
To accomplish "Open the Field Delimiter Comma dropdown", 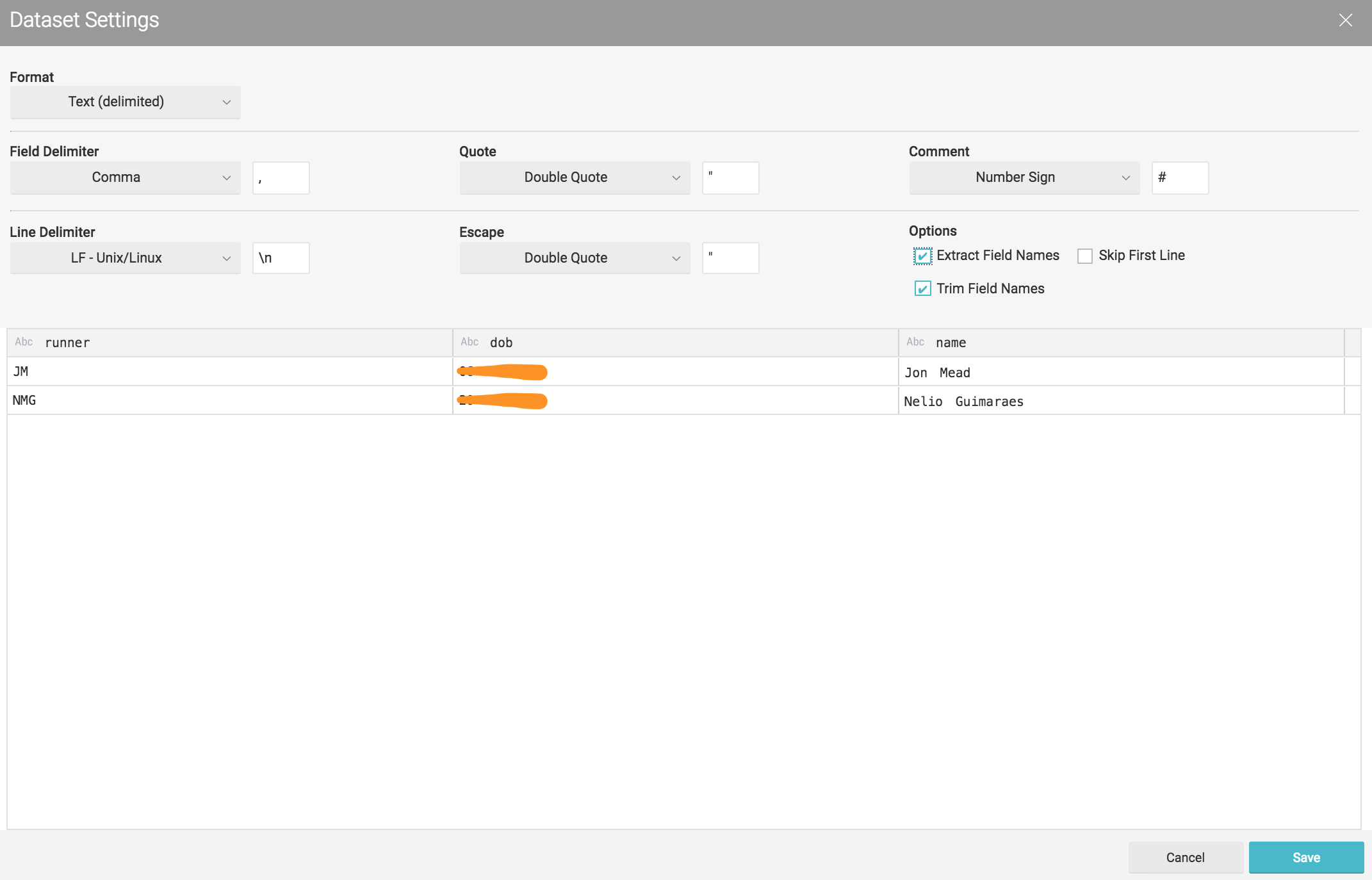I will [125, 177].
